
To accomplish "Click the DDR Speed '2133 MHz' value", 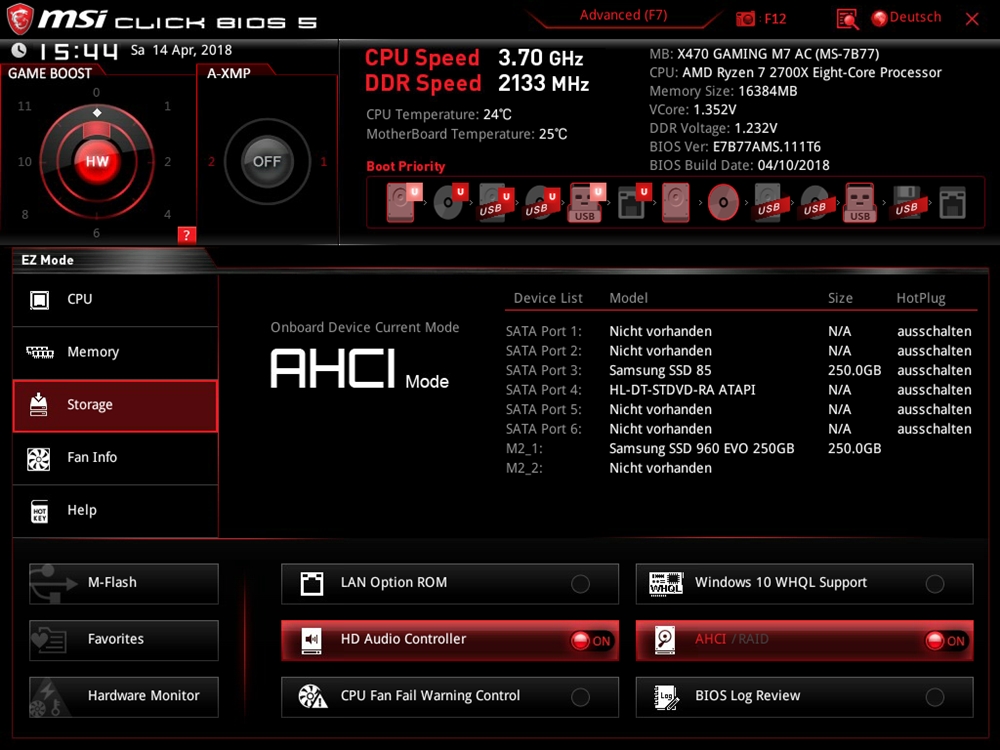I will tap(543, 84).
